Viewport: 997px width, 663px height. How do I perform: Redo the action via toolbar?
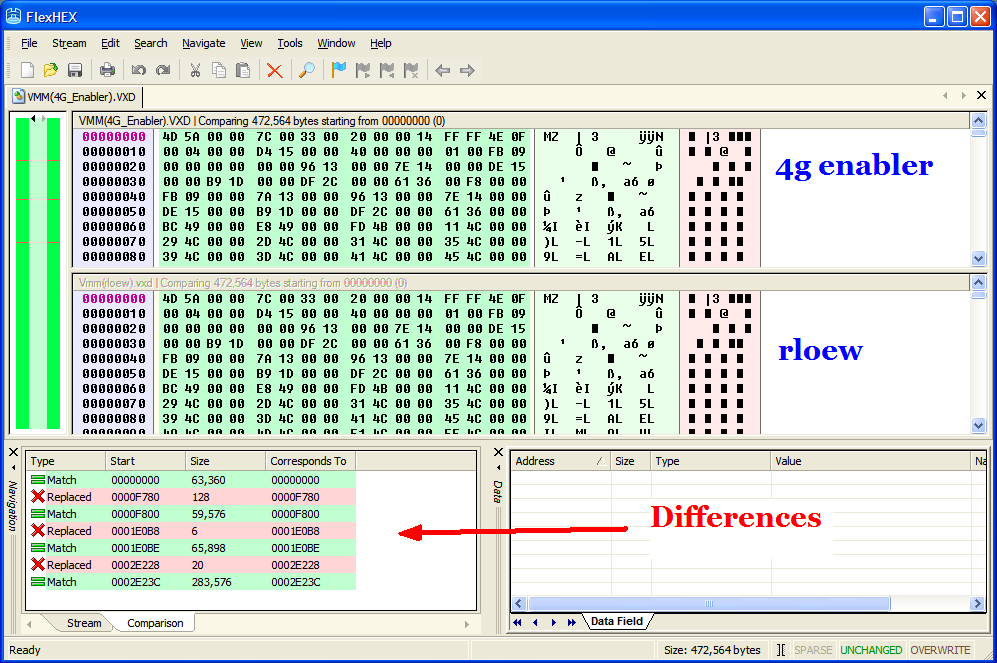click(x=163, y=70)
